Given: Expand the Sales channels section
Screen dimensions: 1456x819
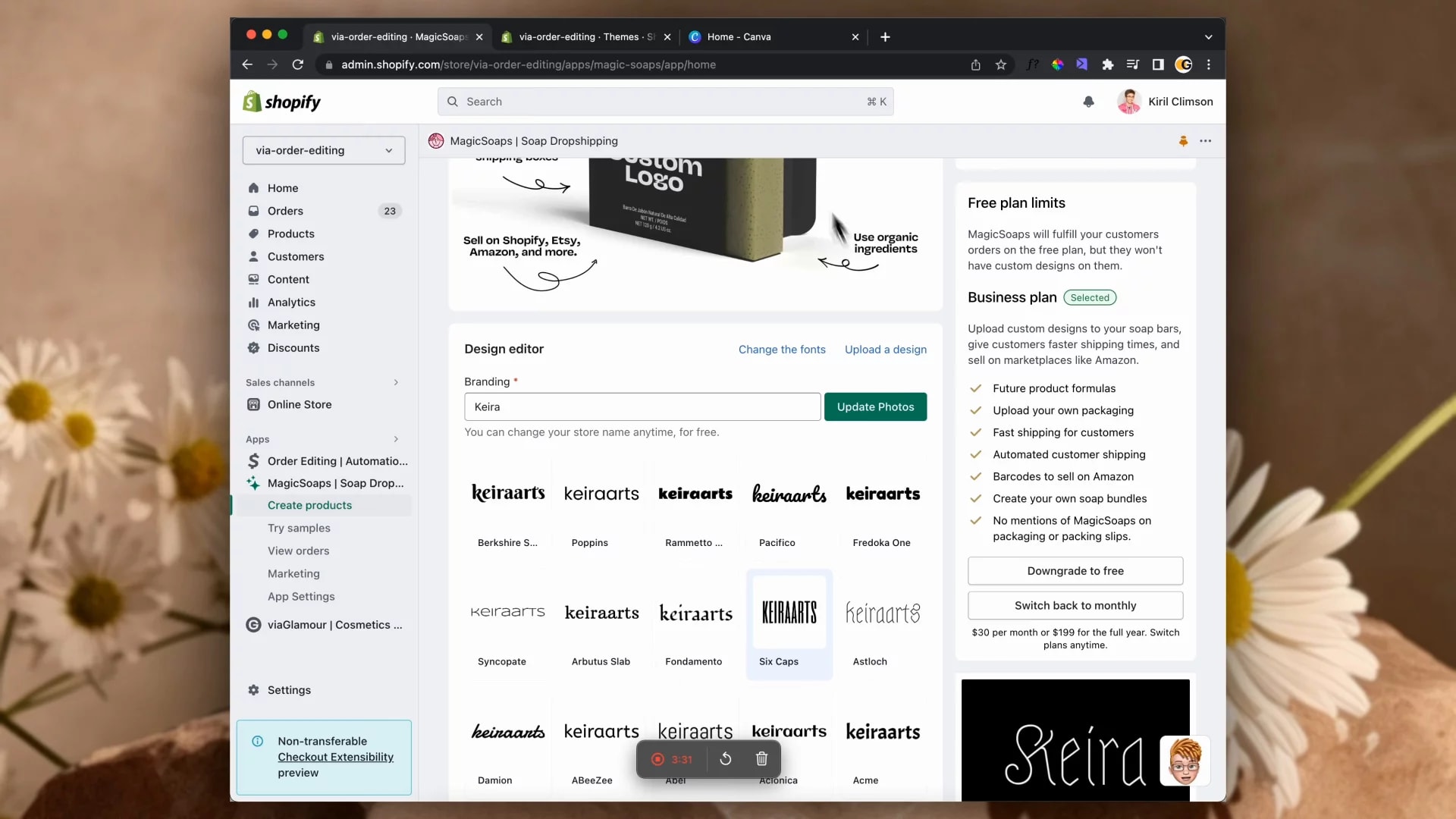Looking at the screenshot, I should pyautogui.click(x=396, y=382).
